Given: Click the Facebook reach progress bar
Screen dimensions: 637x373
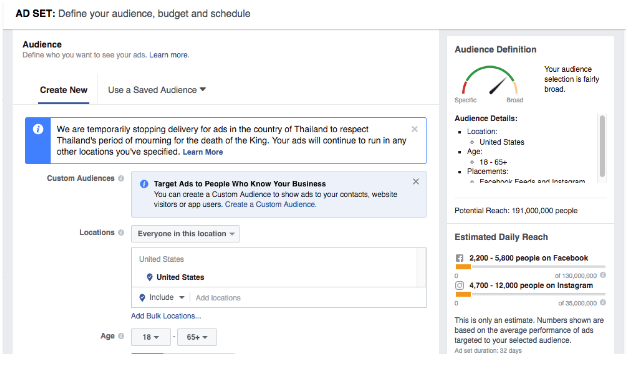Looking at the screenshot, I should tap(530, 267).
